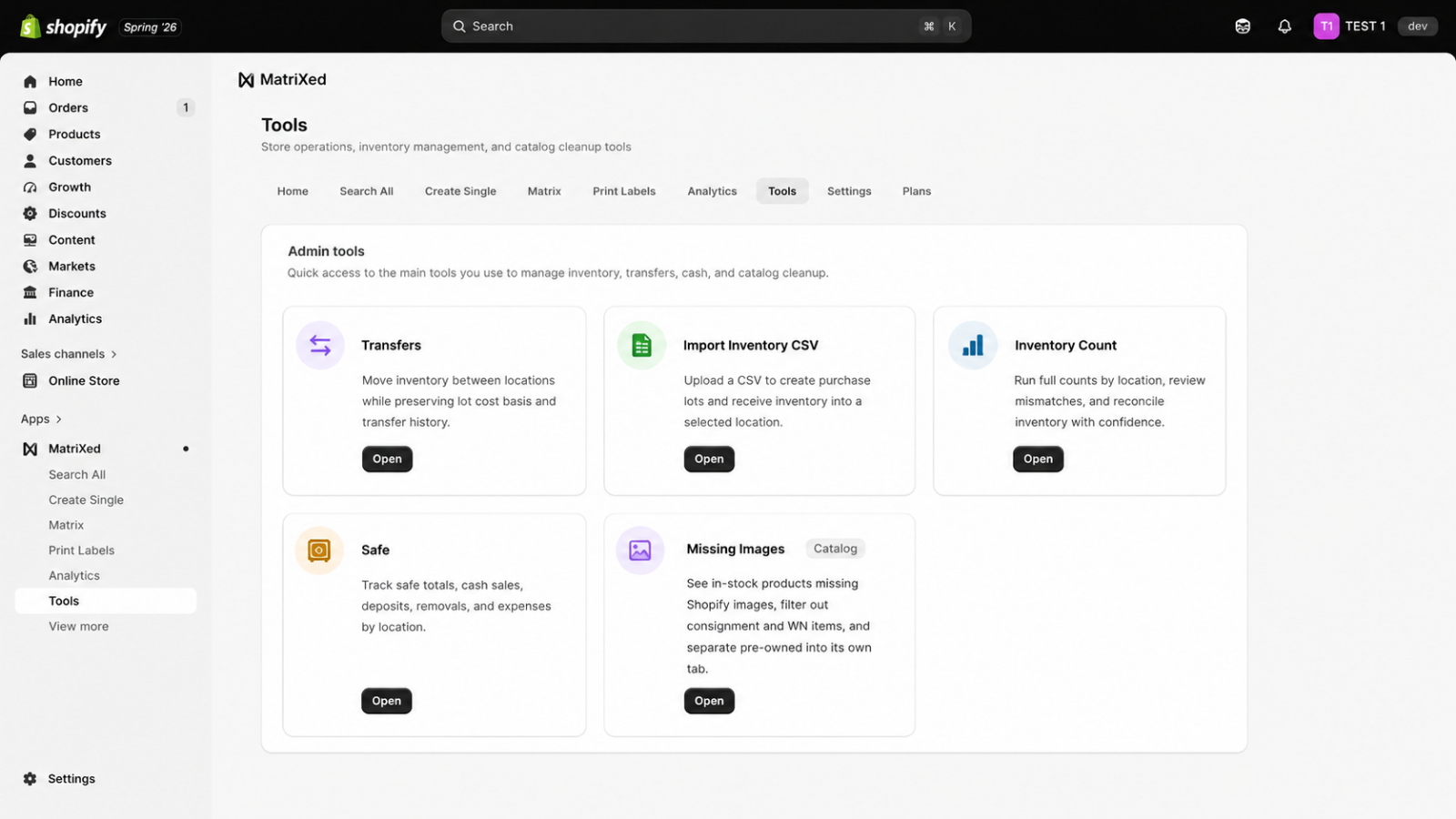The image size is (1456, 819).
Task: Click the Content icon in sidebar
Action: [30, 239]
